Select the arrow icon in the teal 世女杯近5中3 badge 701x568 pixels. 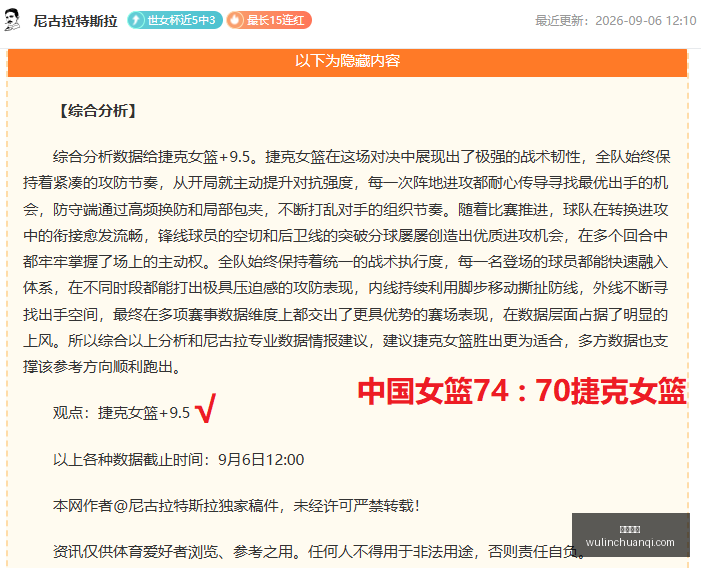[x=137, y=20]
